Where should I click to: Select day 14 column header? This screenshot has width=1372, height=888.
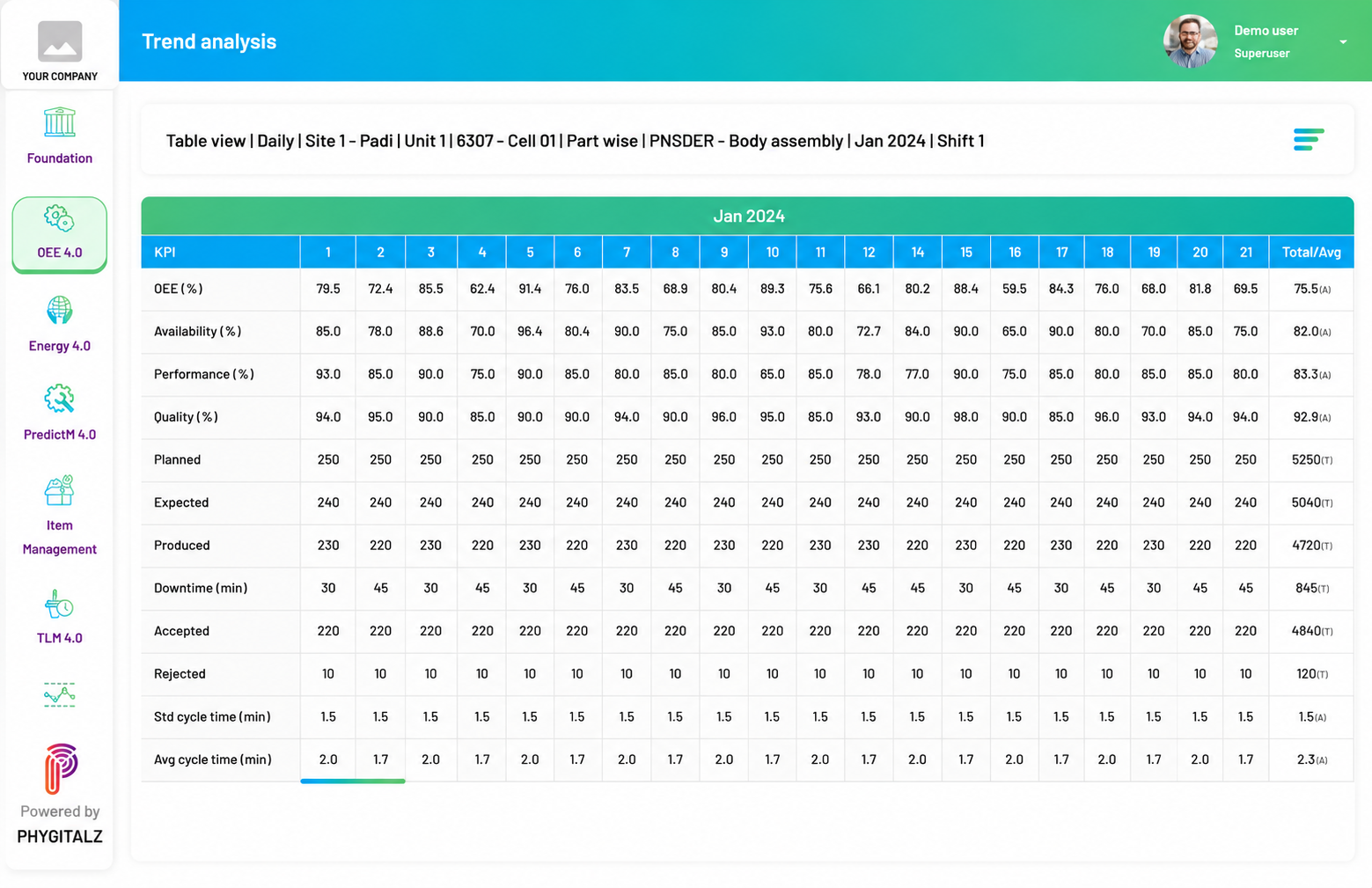click(x=917, y=252)
